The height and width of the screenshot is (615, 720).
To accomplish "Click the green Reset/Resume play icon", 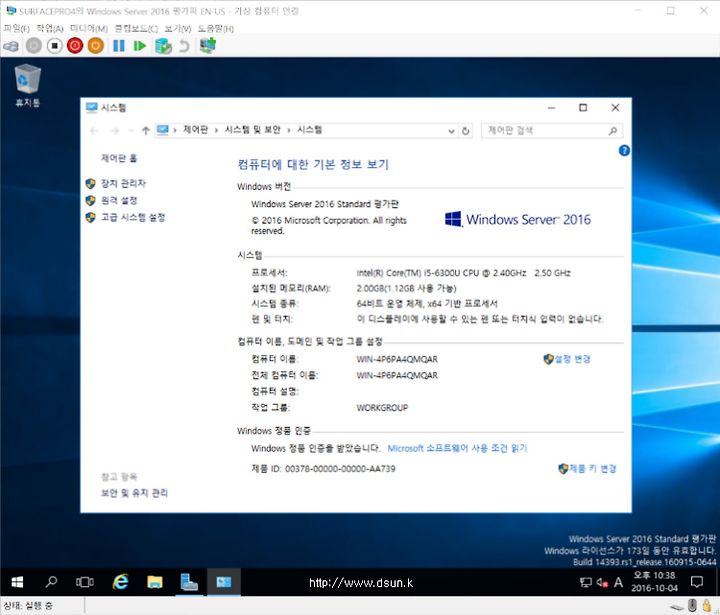I will coord(140,46).
